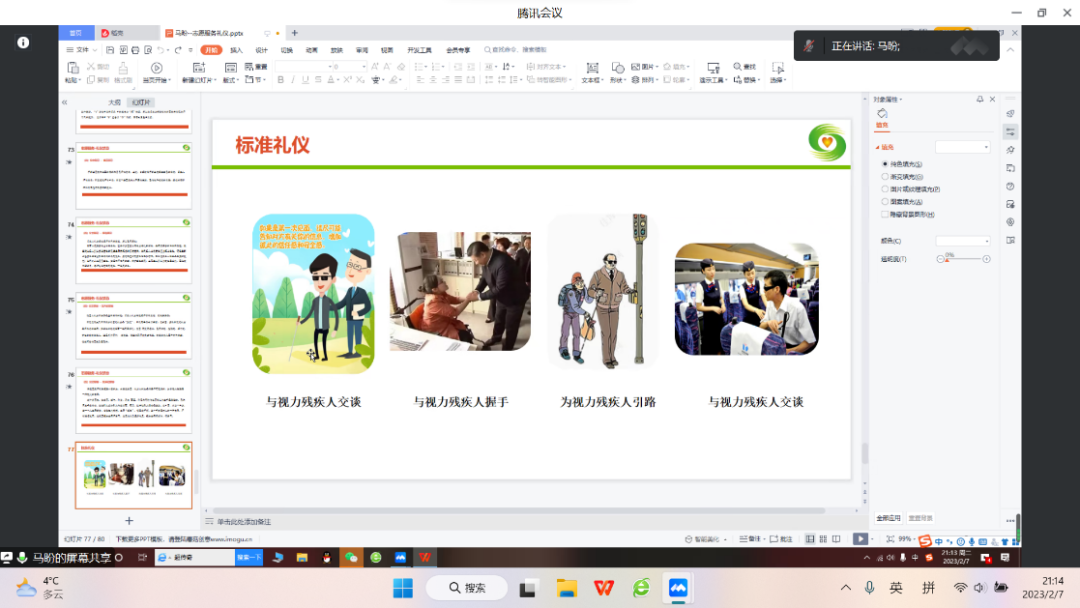
Task: Select the solid fill radio button
Action: [x=884, y=163]
